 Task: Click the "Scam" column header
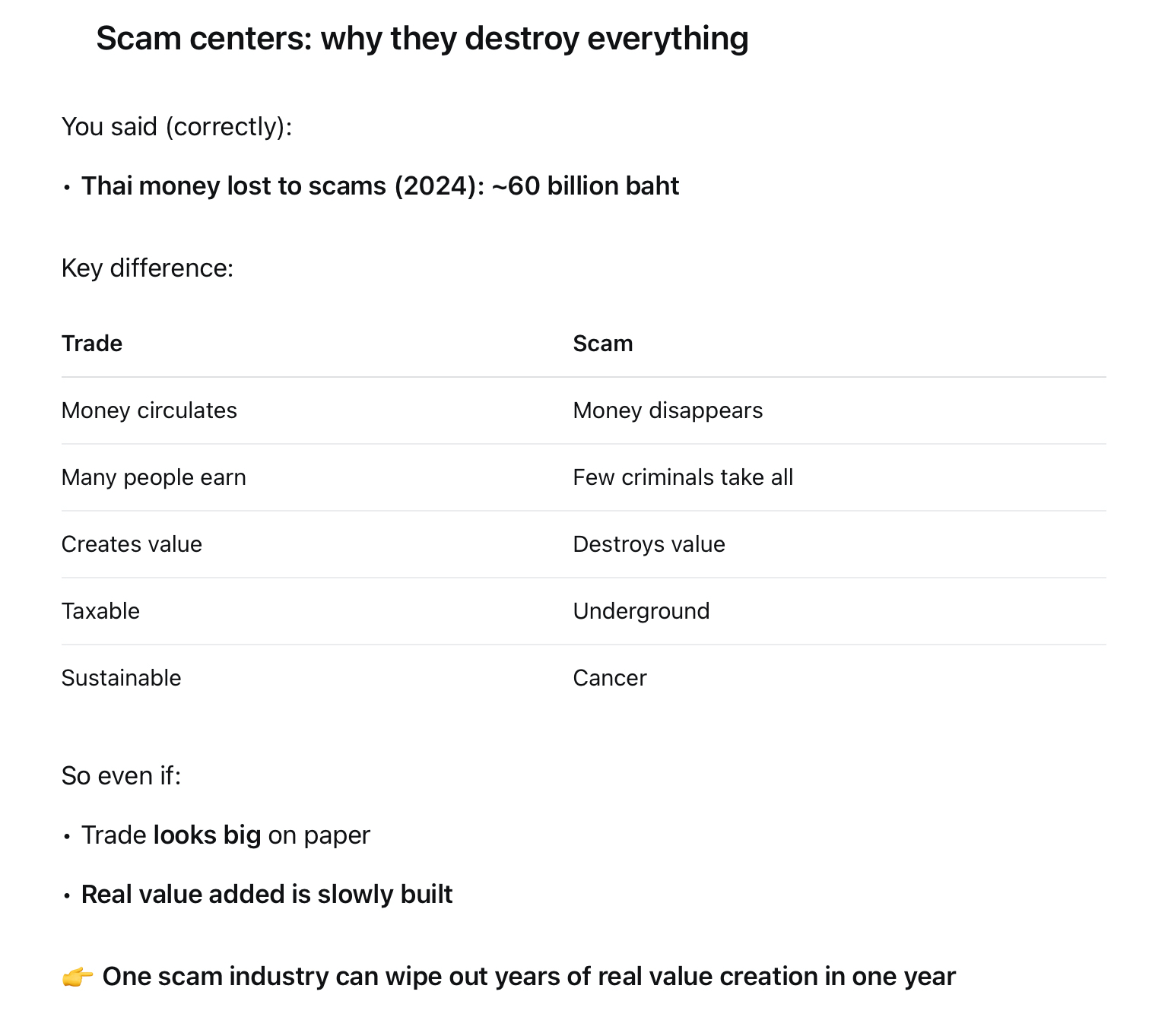(x=602, y=344)
